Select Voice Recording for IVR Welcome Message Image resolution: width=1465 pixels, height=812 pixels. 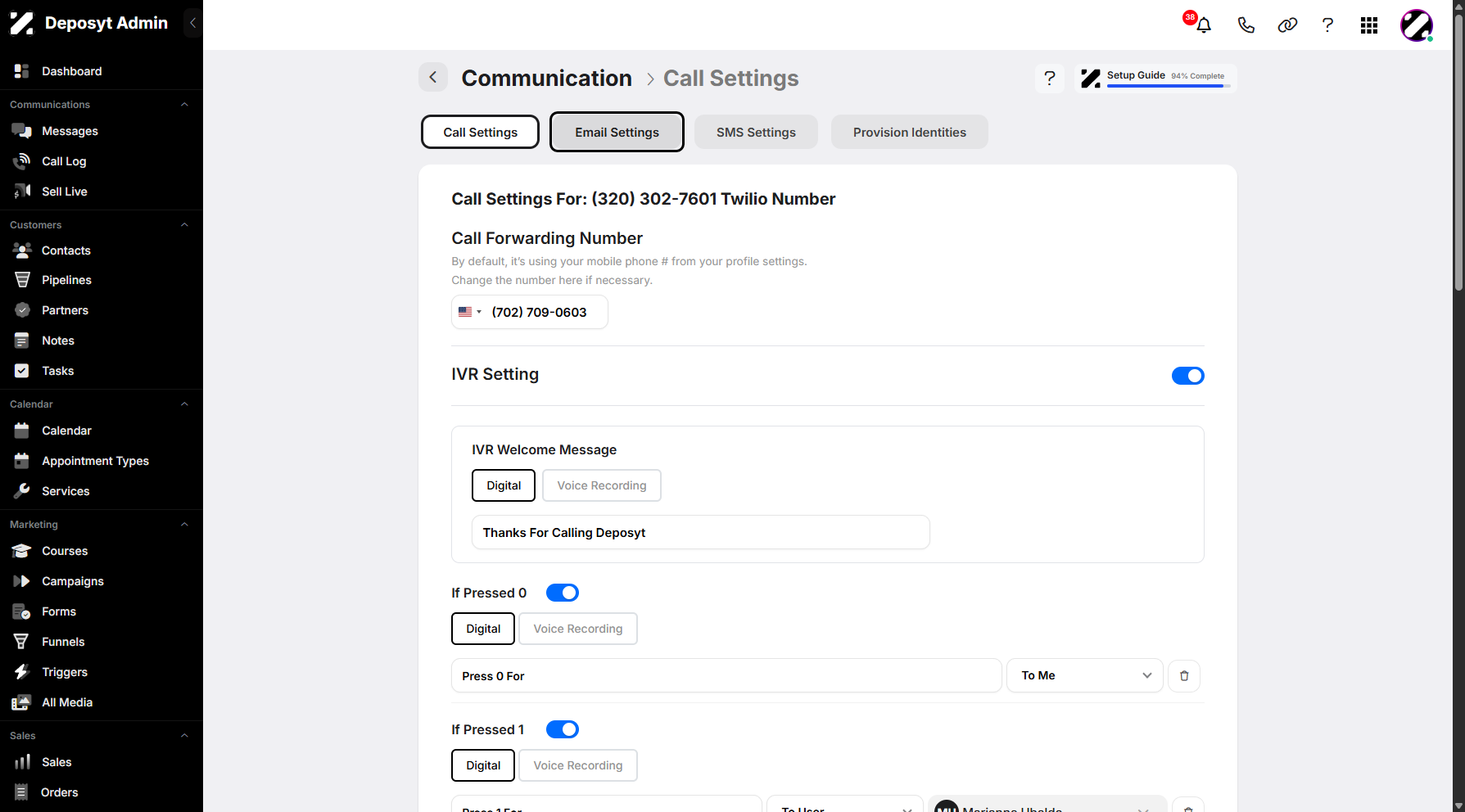click(602, 485)
